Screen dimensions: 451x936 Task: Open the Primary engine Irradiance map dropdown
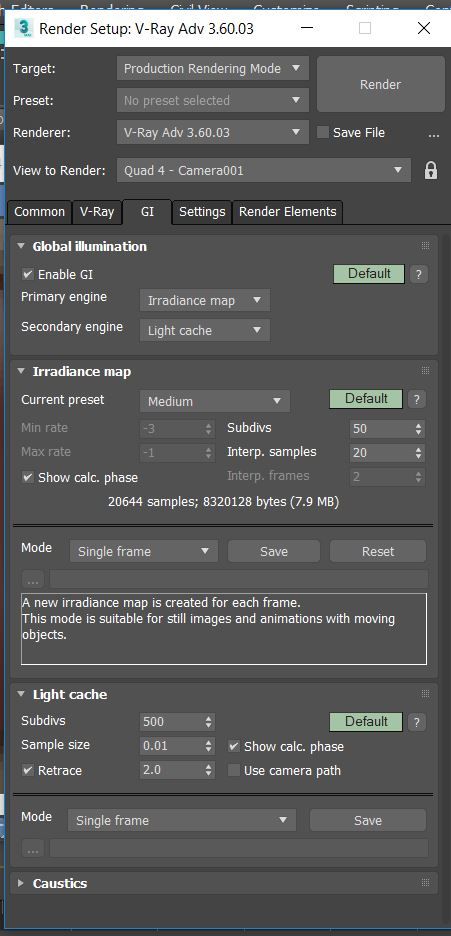click(x=205, y=300)
